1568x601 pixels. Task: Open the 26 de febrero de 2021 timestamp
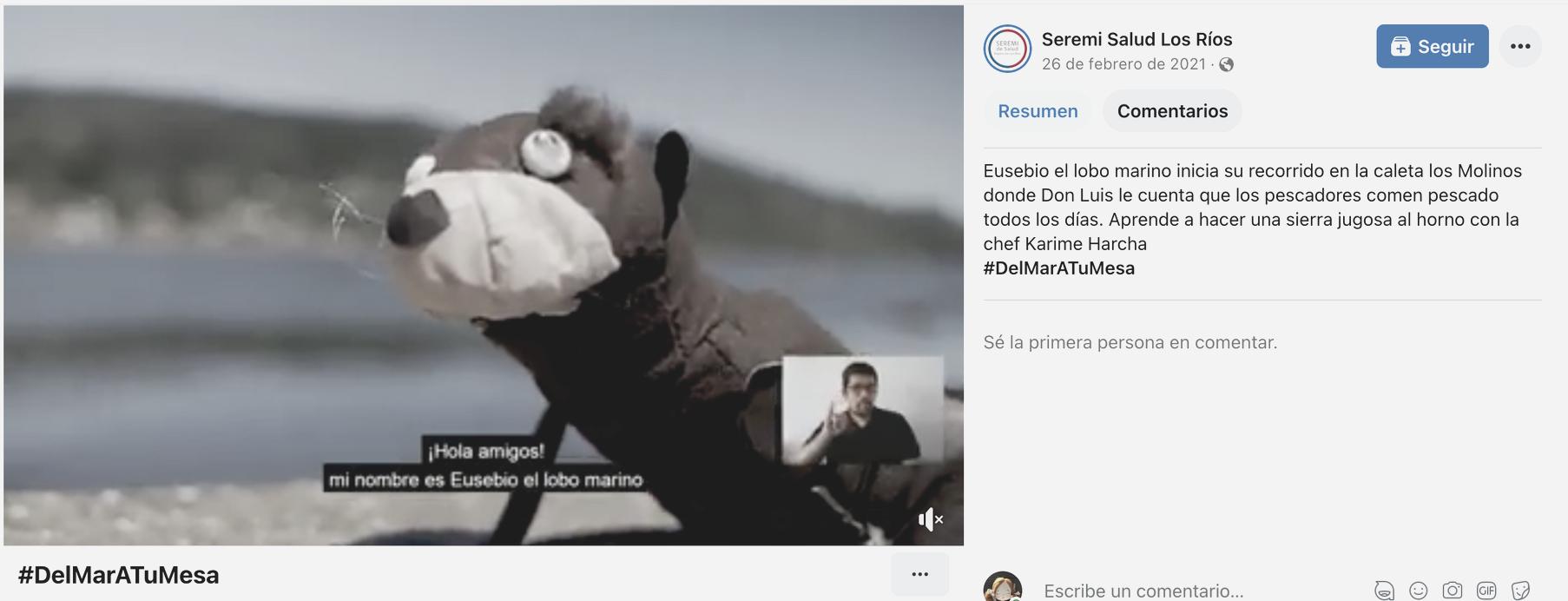(1123, 64)
